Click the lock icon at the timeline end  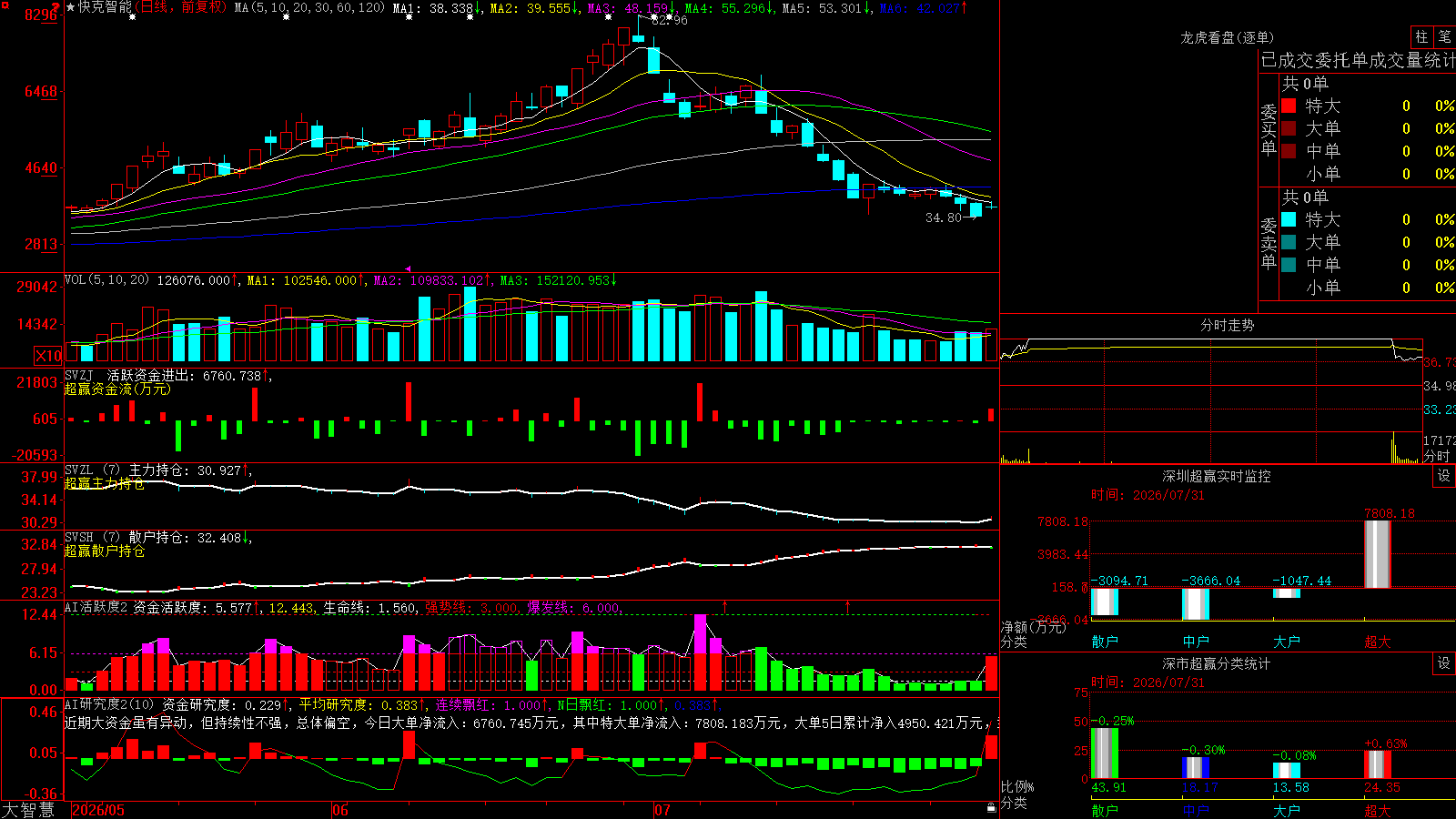[x=992, y=808]
